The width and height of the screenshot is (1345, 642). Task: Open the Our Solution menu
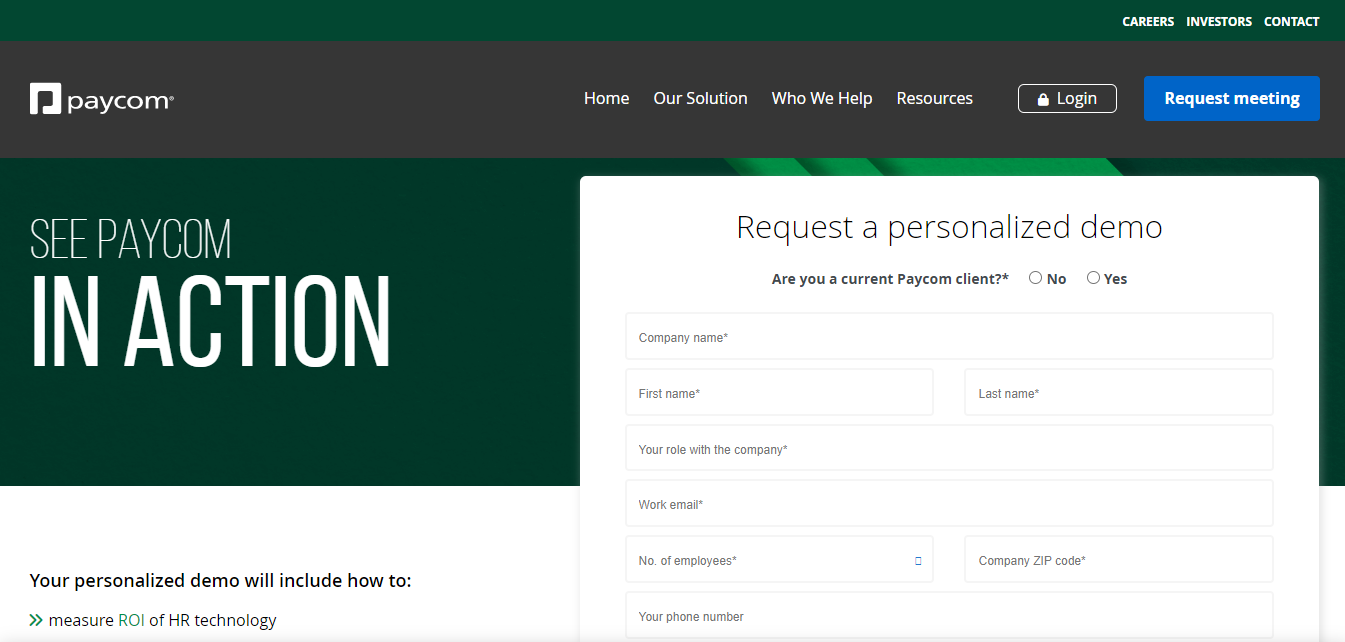pos(700,98)
